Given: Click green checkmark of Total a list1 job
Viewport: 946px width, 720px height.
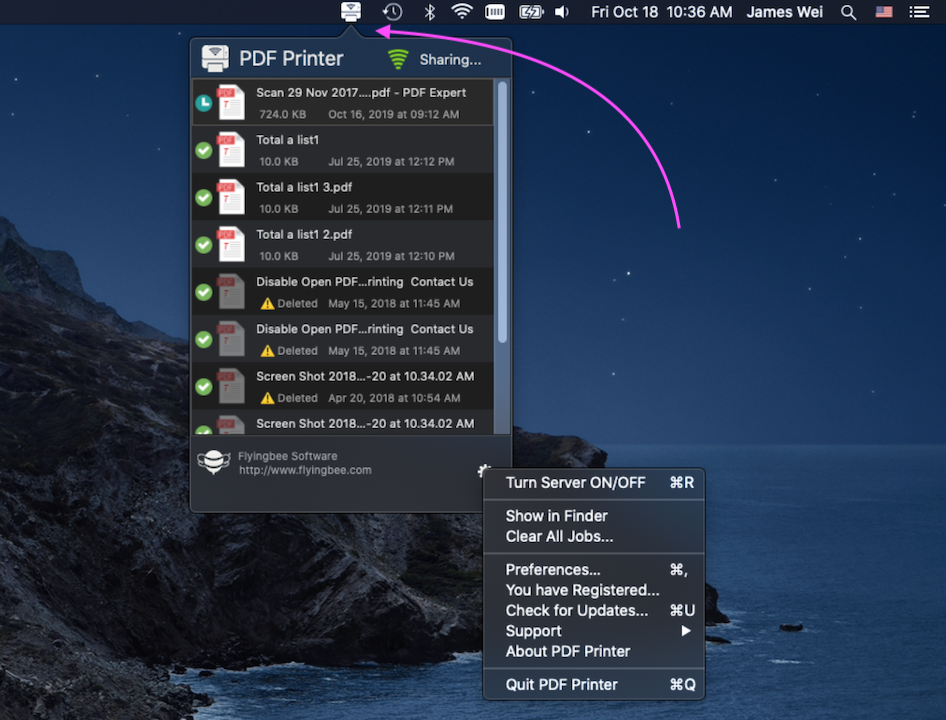Looking at the screenshot, I should click(204, 150).
